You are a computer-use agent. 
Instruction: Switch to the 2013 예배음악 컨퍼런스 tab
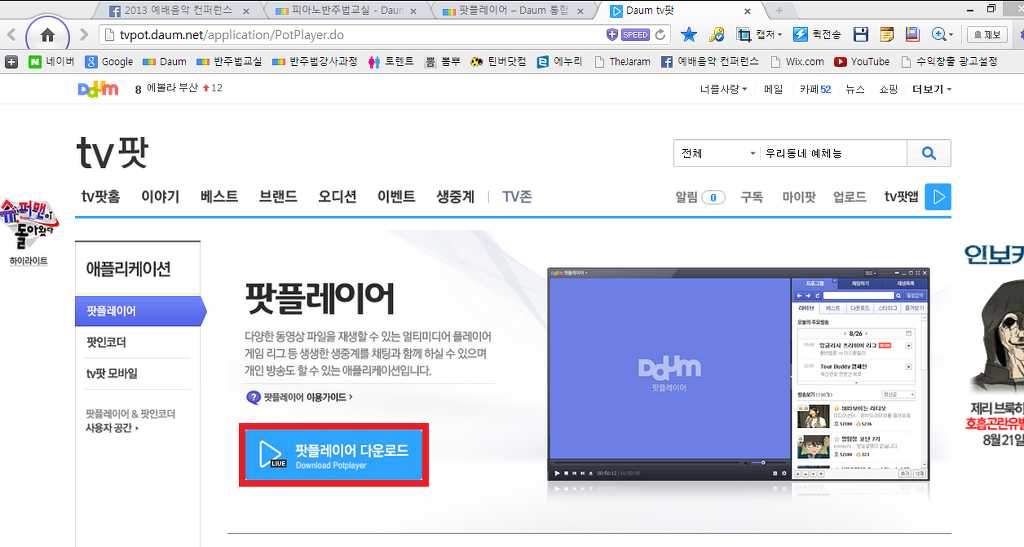[178, 10]
